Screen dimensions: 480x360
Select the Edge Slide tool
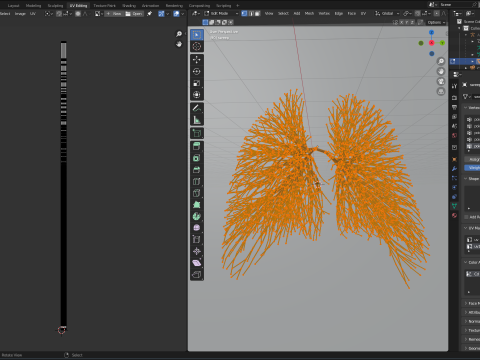pos(197,239)
